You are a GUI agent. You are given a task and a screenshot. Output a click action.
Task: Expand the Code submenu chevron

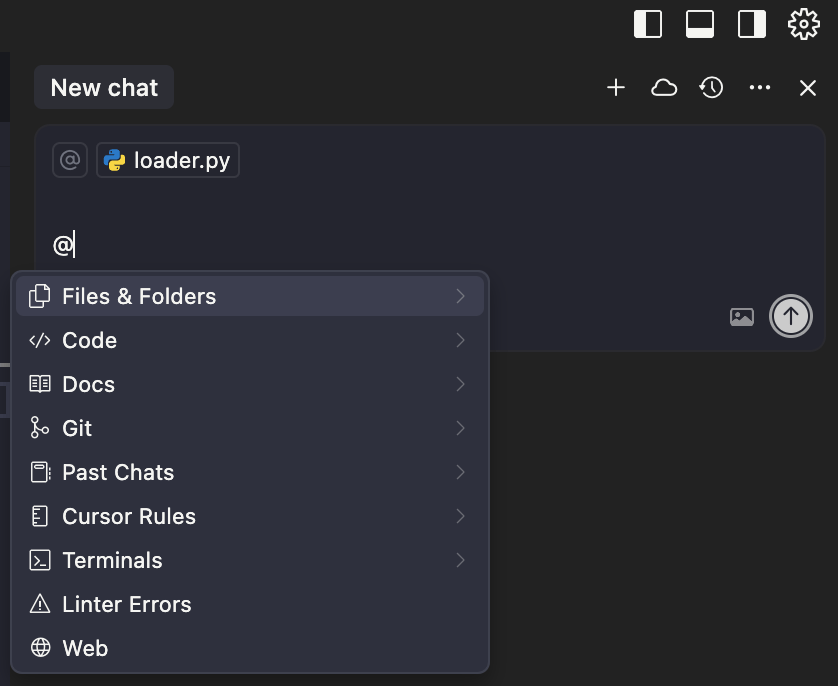[461, 340]
